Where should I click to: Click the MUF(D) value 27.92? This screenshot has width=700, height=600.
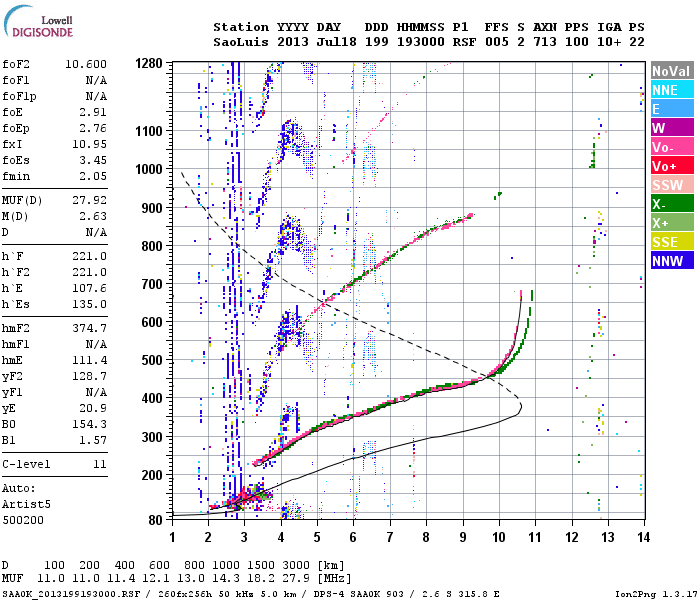tap(89, 200)
